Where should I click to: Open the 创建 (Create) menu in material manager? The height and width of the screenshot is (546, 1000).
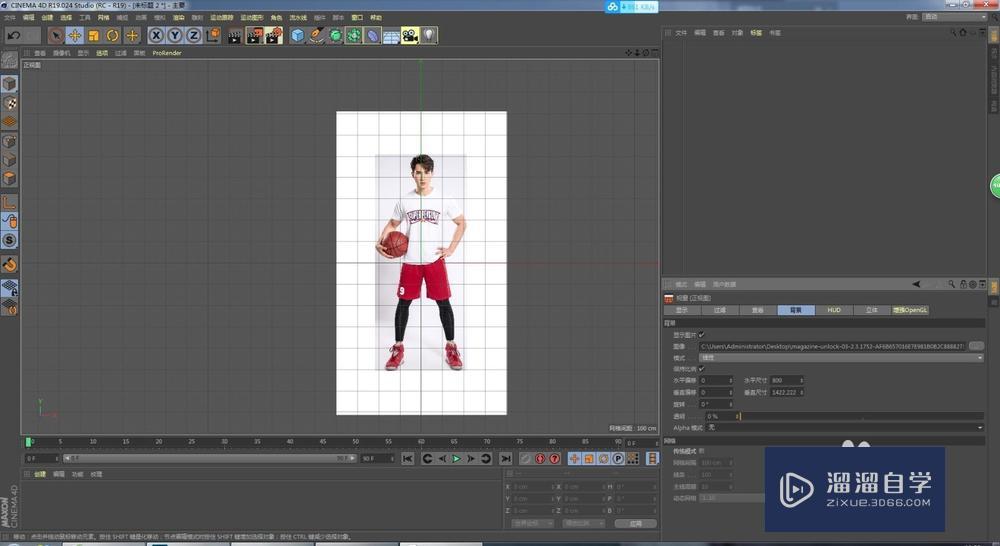(x=40, y=475)
